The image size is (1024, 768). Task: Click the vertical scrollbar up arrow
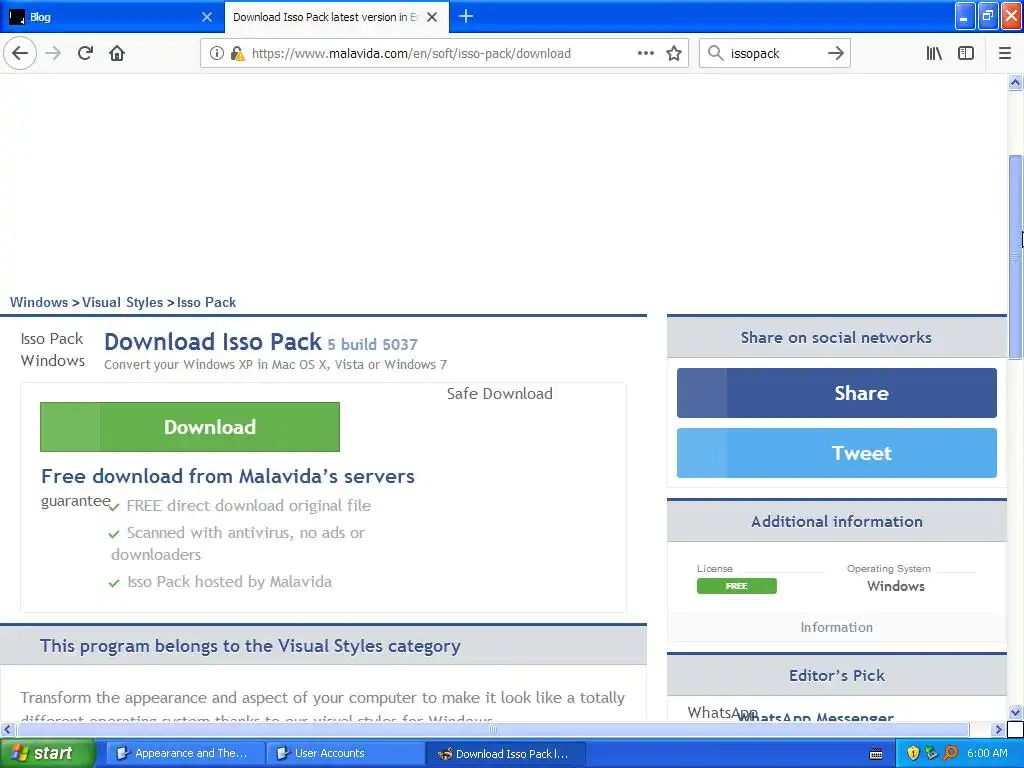1016,82
